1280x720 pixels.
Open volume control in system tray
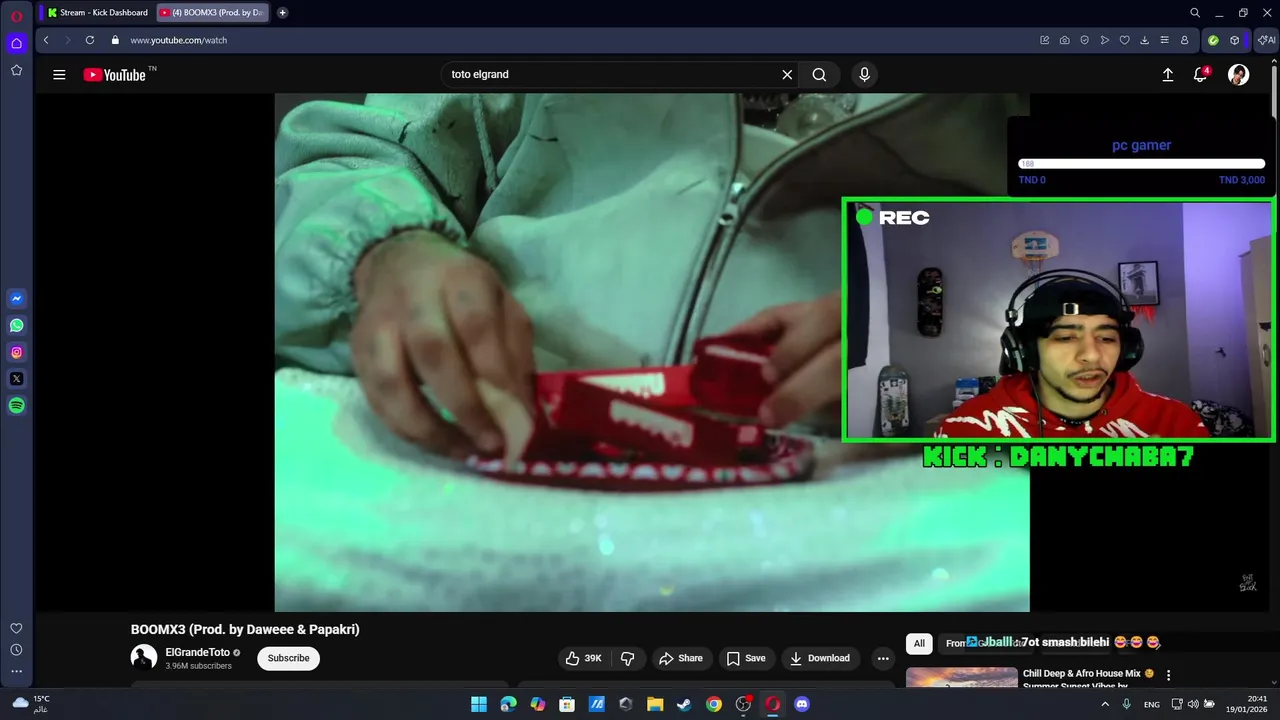1193,704
